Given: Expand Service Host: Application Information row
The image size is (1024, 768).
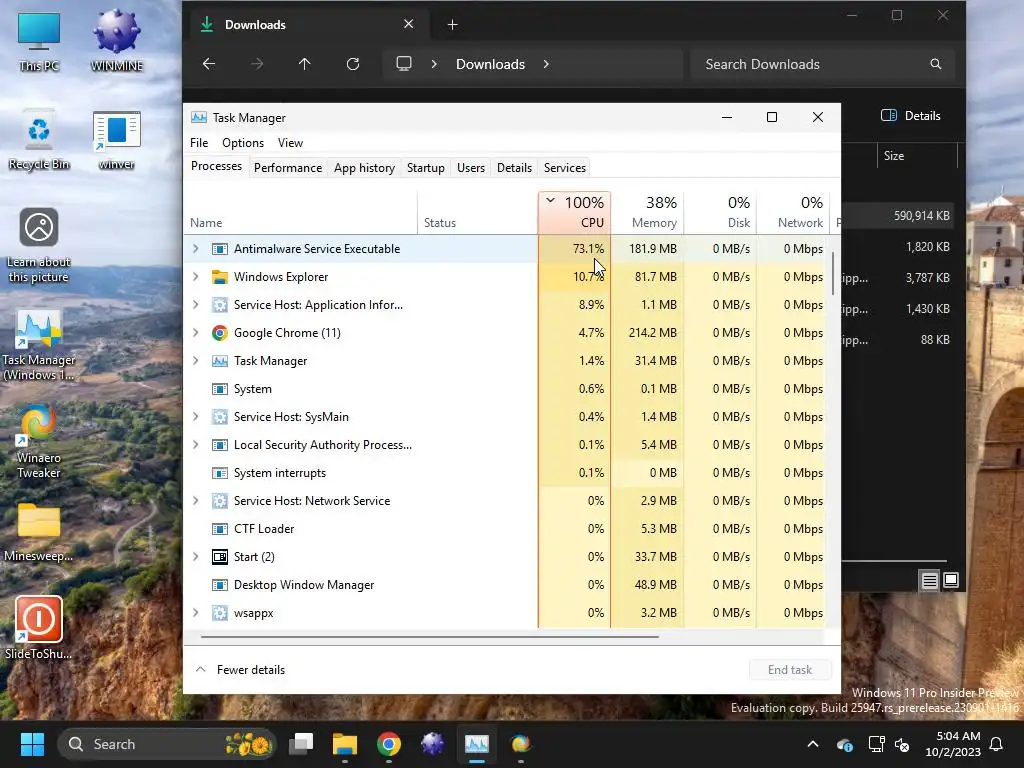Looking at the screenshot, I should tap(195, 305).
